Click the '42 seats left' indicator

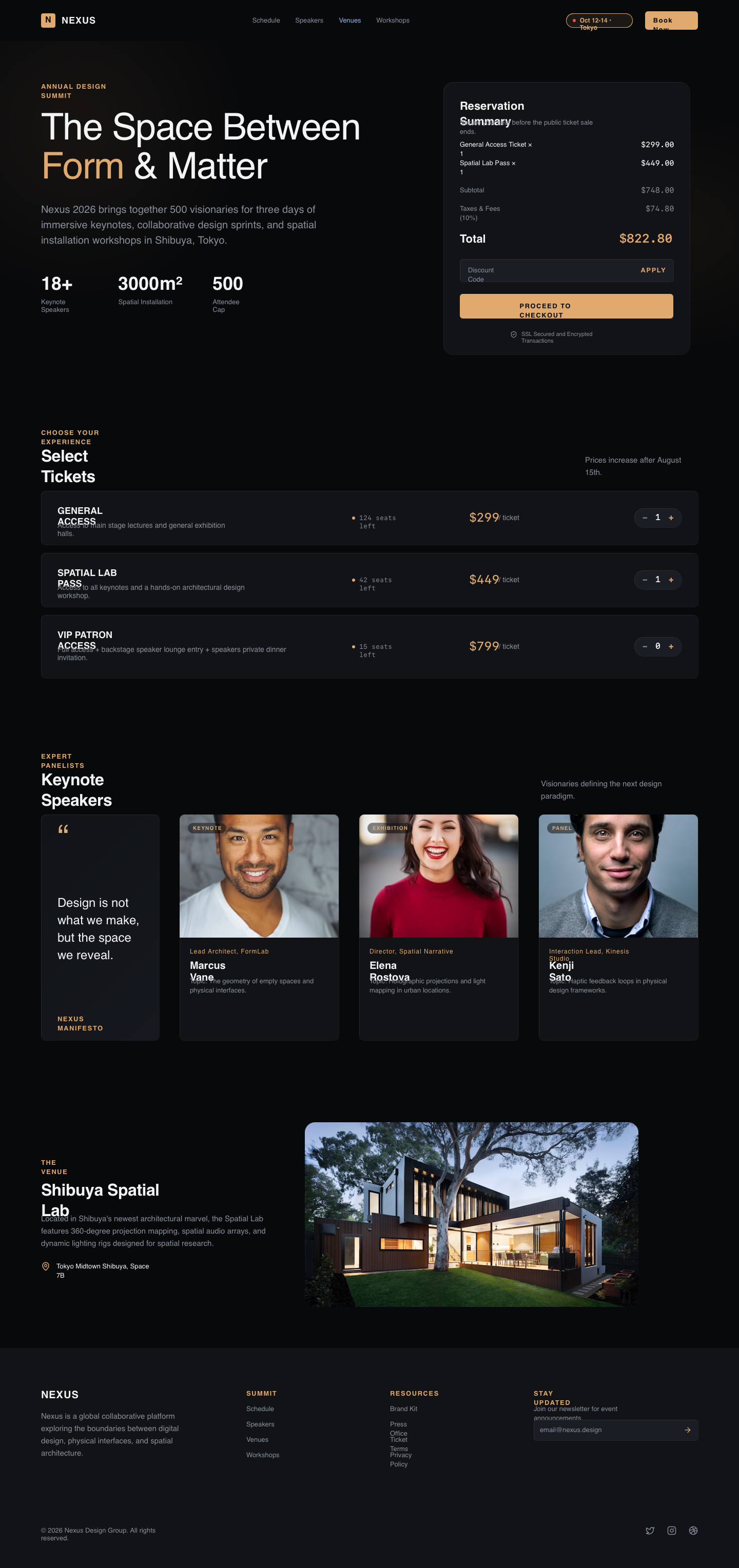[372, 584]
